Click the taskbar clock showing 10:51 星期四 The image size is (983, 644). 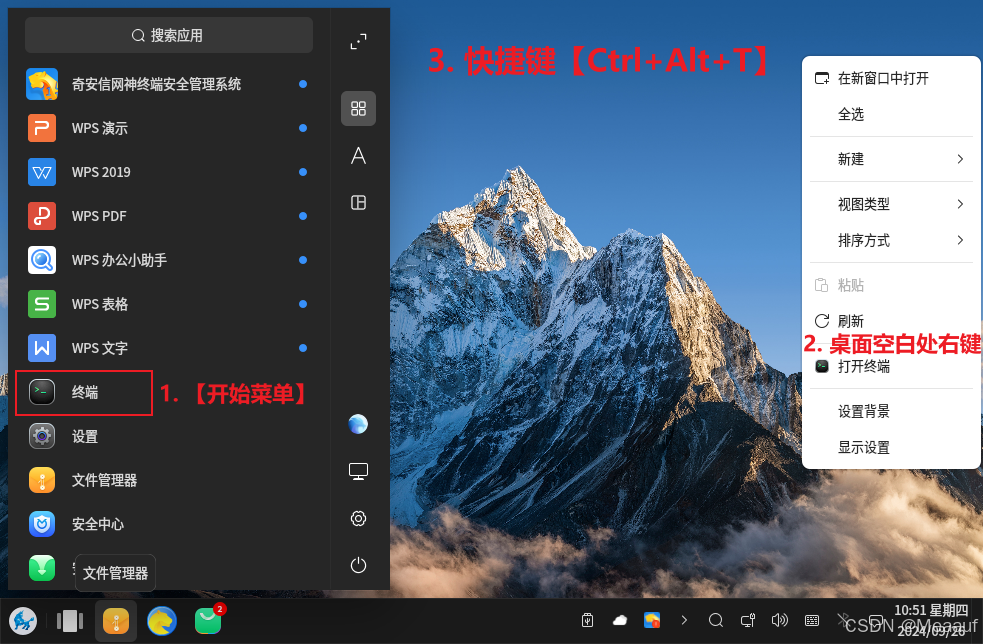pyautogui.click(x=931, y=620)
